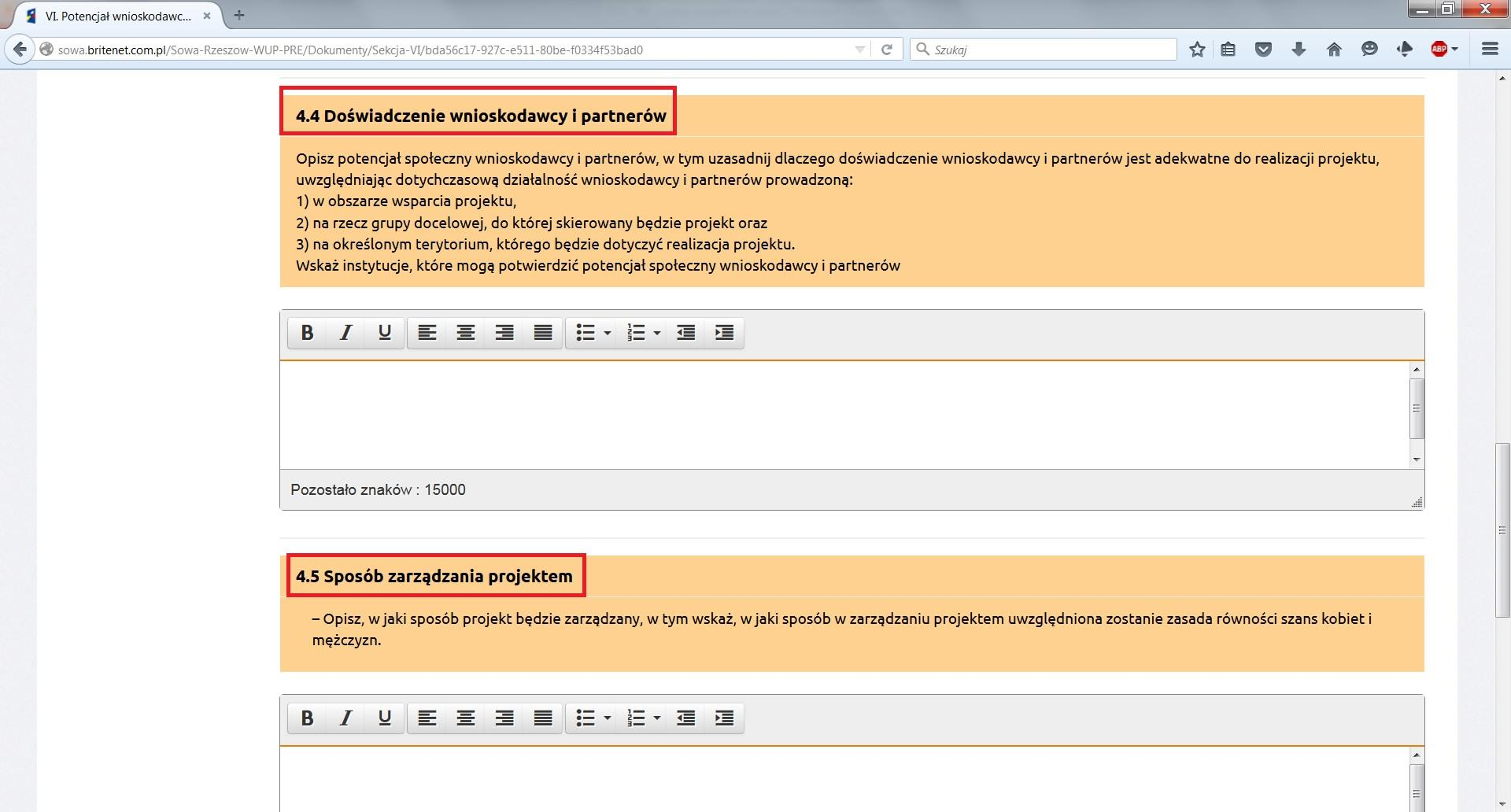The image size is (1511, 812).
Task: Open the URL history dropdown arrow
Action: 859,50
